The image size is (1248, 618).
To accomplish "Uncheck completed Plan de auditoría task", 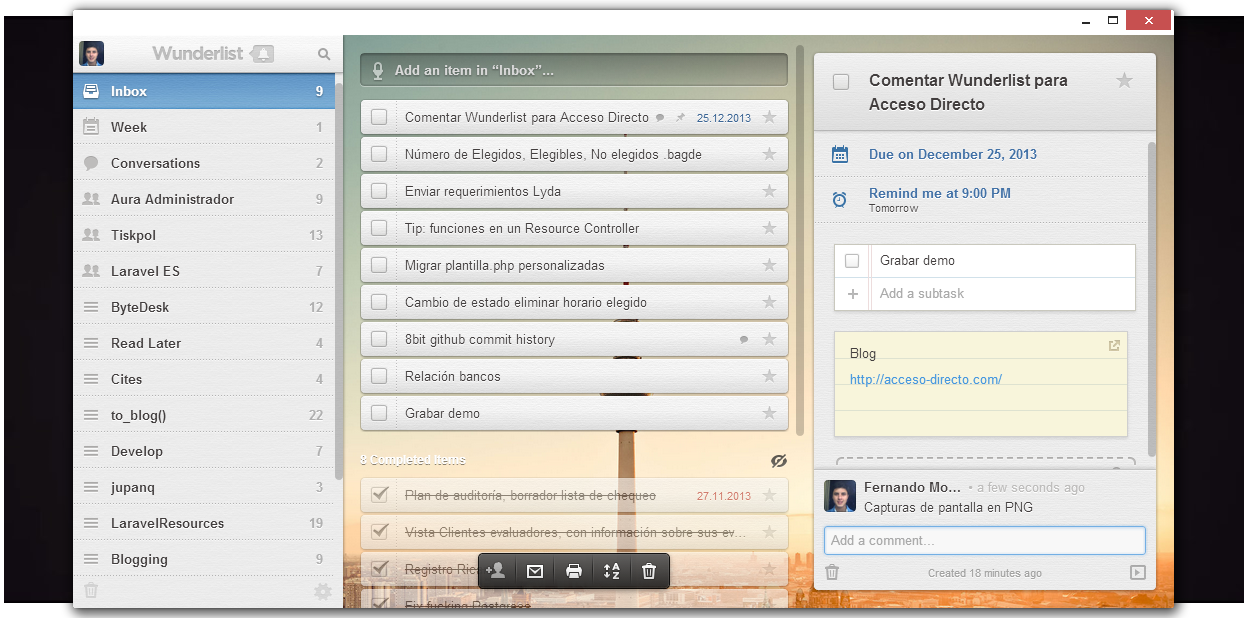I will 379,495.
